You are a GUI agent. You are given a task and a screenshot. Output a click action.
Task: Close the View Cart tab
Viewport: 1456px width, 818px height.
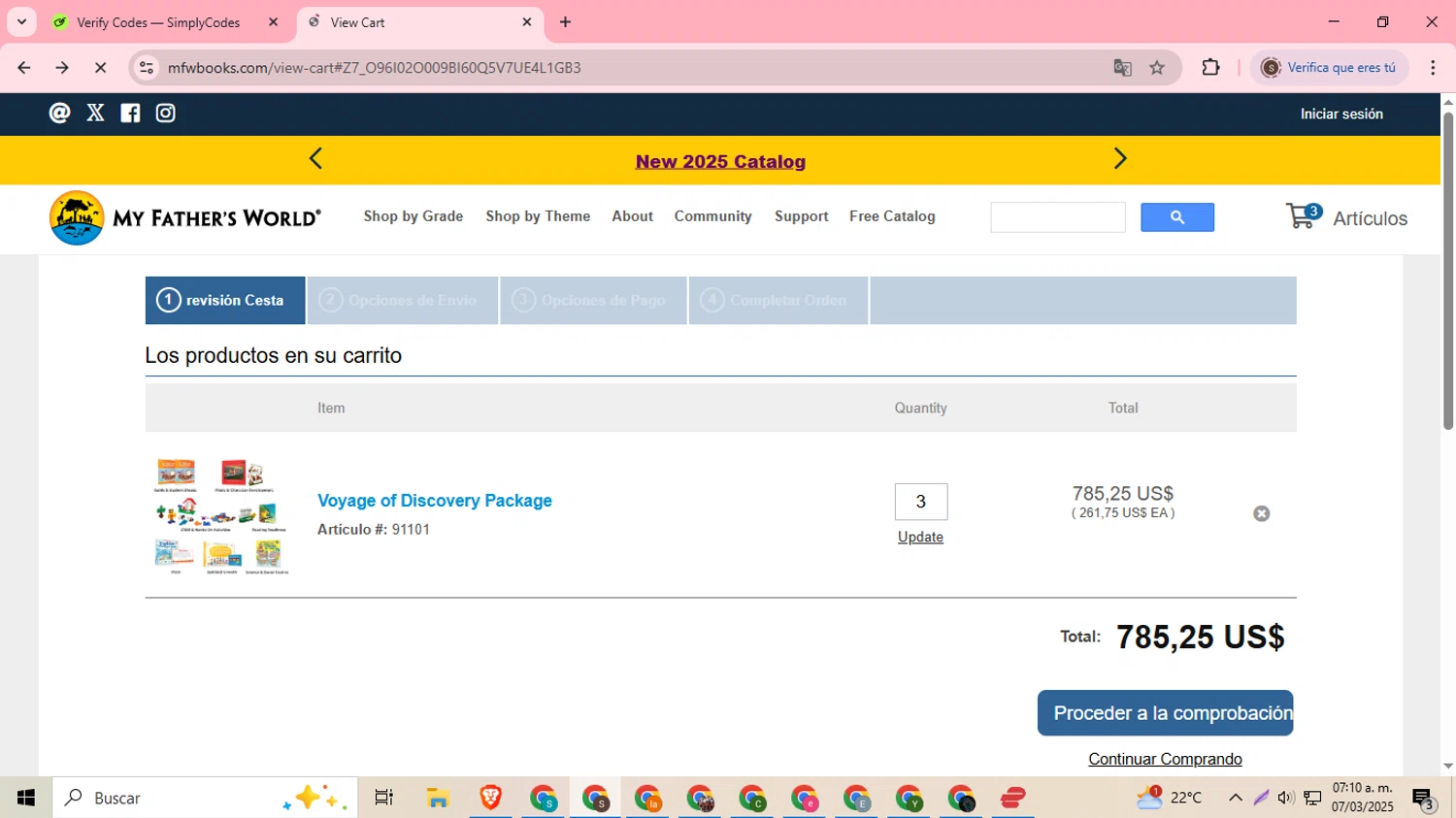(527, 21)
